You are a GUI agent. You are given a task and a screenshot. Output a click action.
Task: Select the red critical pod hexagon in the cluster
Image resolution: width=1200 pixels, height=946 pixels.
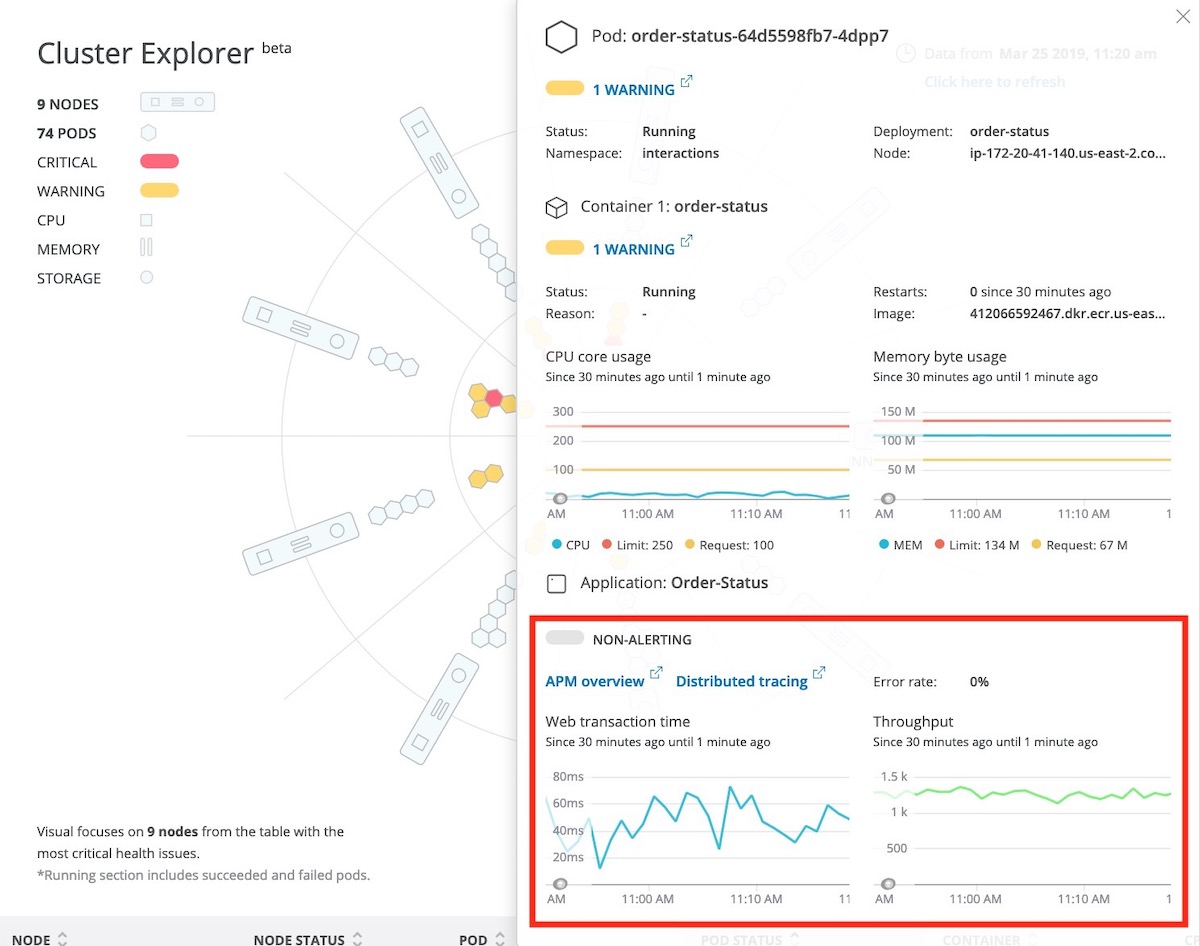pyautogui.click(x=493, y=397)
